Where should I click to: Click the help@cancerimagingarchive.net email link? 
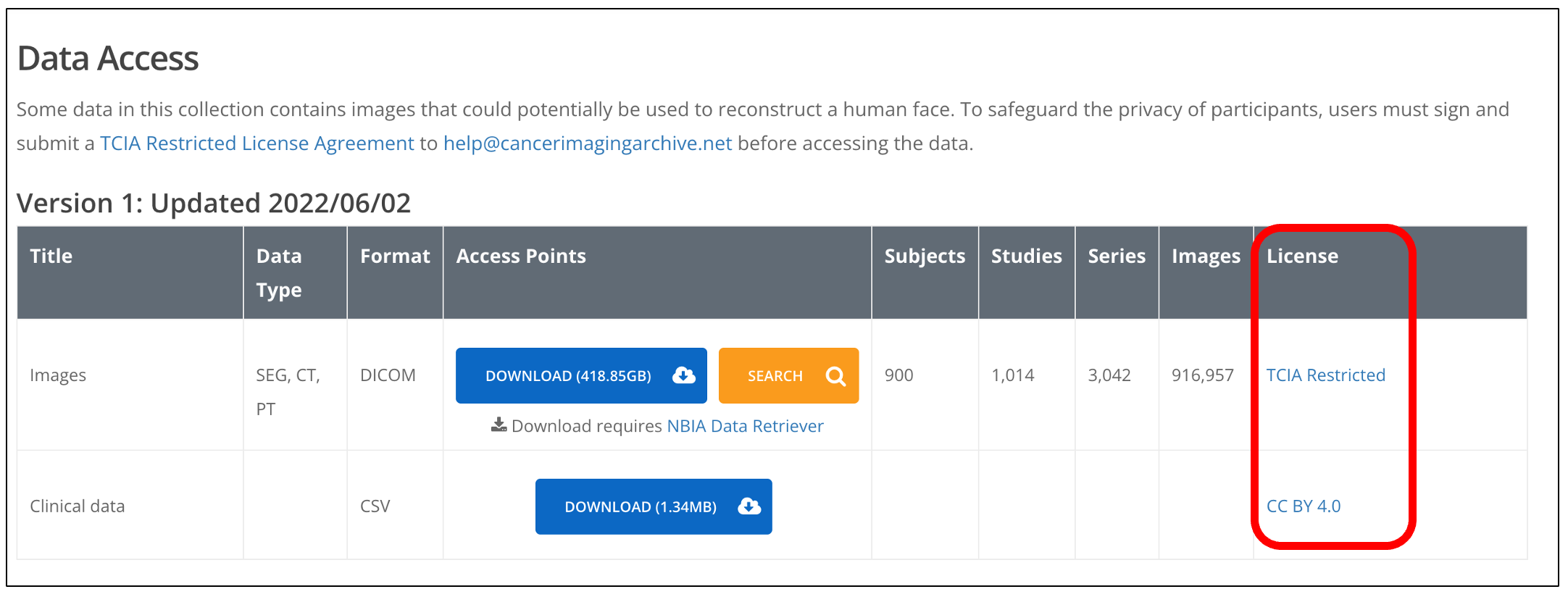587,143
